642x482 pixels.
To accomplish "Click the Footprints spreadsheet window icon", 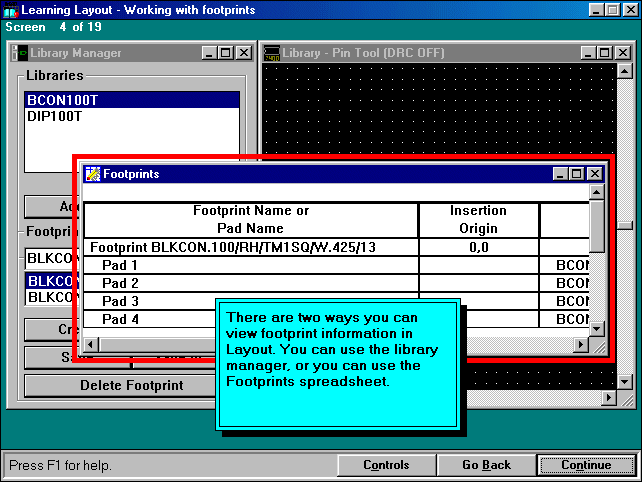I will point(93,174).
